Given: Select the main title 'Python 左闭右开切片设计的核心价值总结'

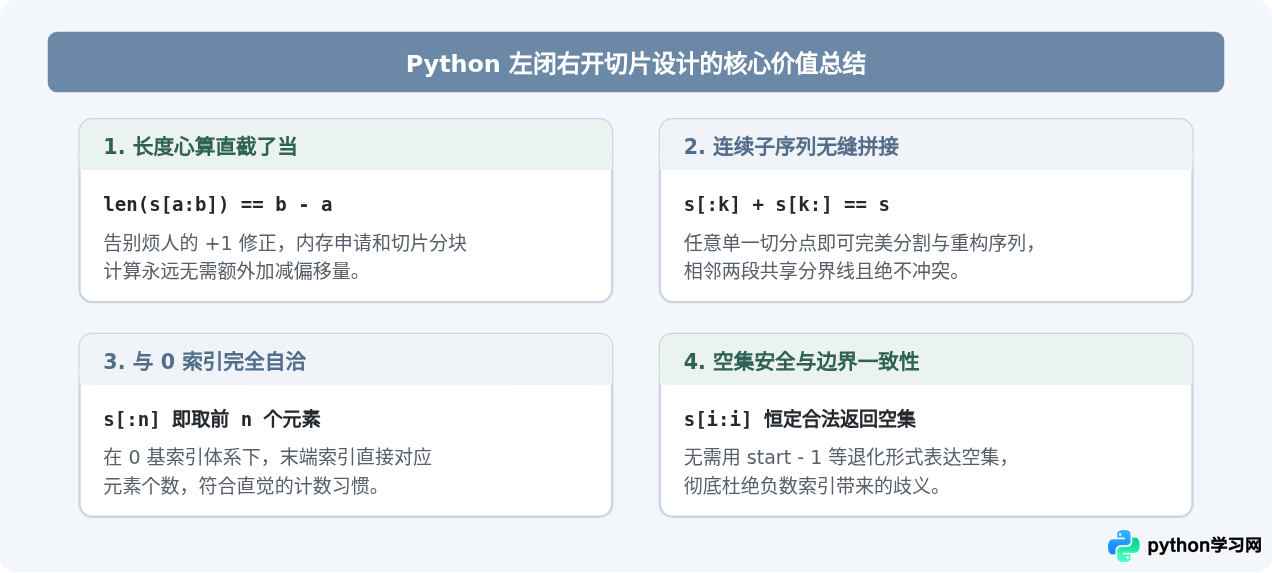Looking at the screenshot, I should point(636,64).
